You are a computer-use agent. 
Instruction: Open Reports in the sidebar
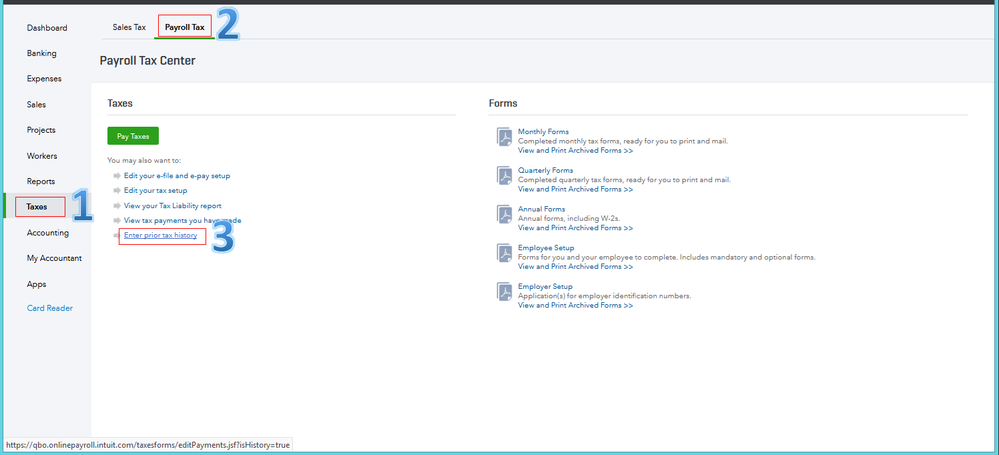(x=41, y=181)
